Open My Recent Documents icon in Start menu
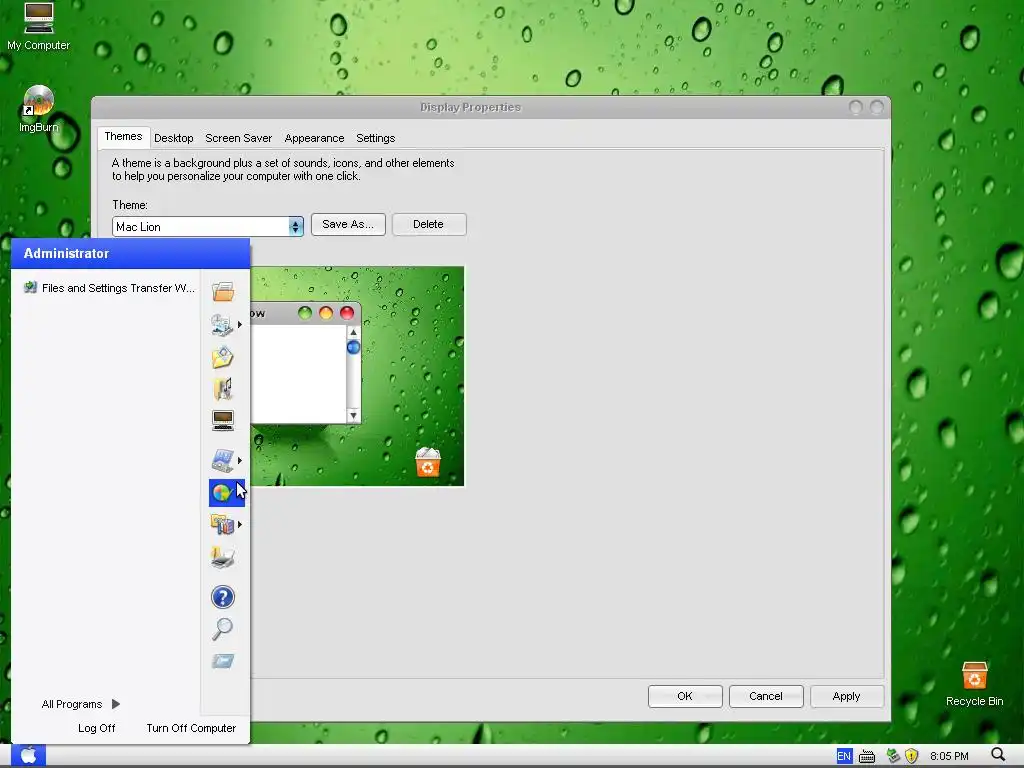The width and height of the screenshot is (1024, 768). 222,325
